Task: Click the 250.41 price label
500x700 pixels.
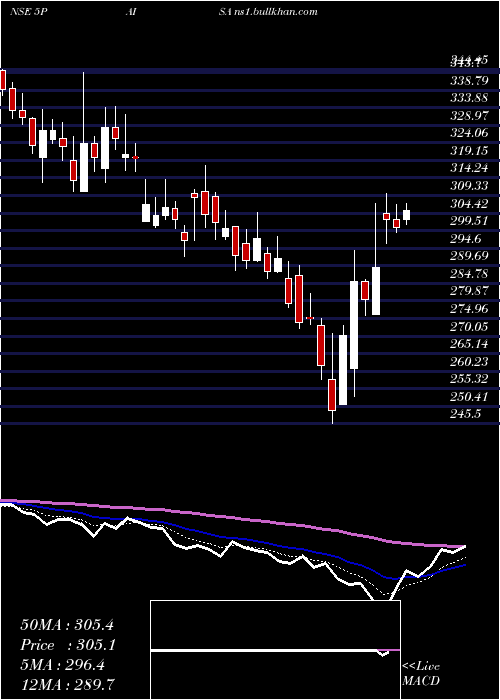Action: (469, 396)
